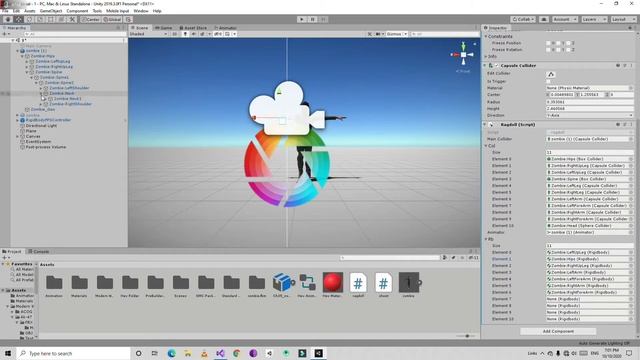This screenshot has height=360, width=640.
Task: Toggle Freeze Position X checkbox
Action: [x=548, y=43]
